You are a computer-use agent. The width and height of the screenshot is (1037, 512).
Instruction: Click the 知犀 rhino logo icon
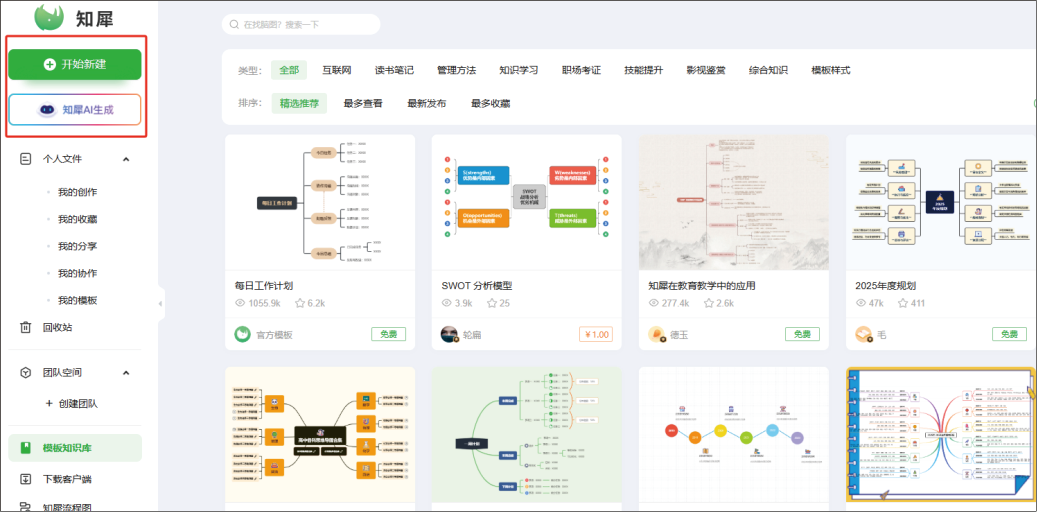click(x=48, y=16)
